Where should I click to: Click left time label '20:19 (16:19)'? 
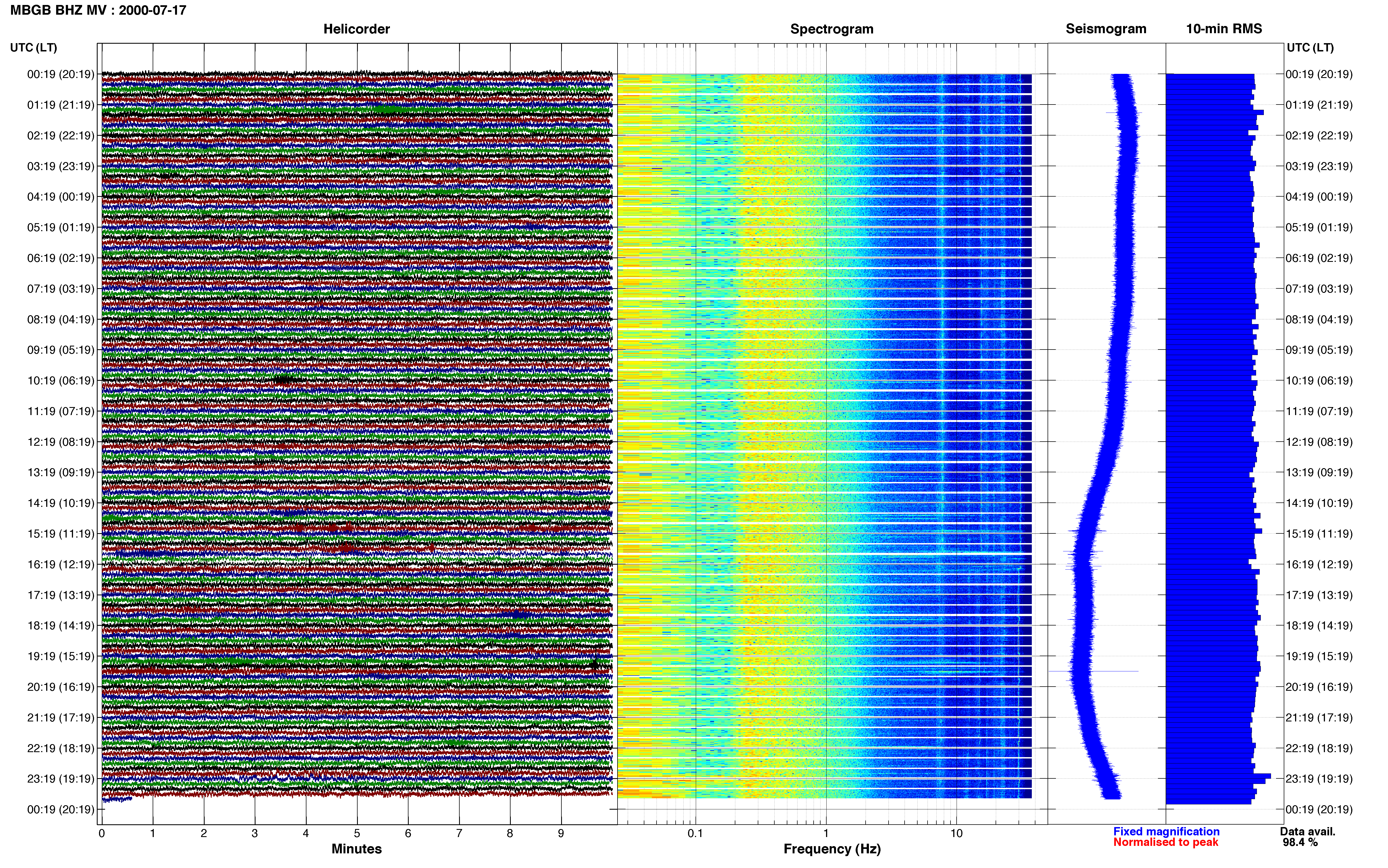tap(60, 687)
